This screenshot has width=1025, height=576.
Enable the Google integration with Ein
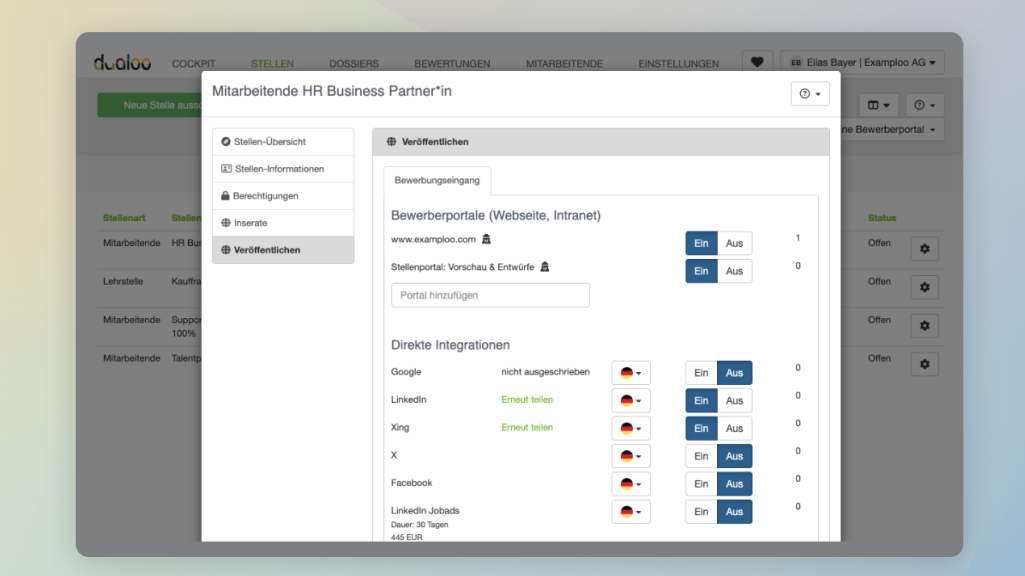701,372
